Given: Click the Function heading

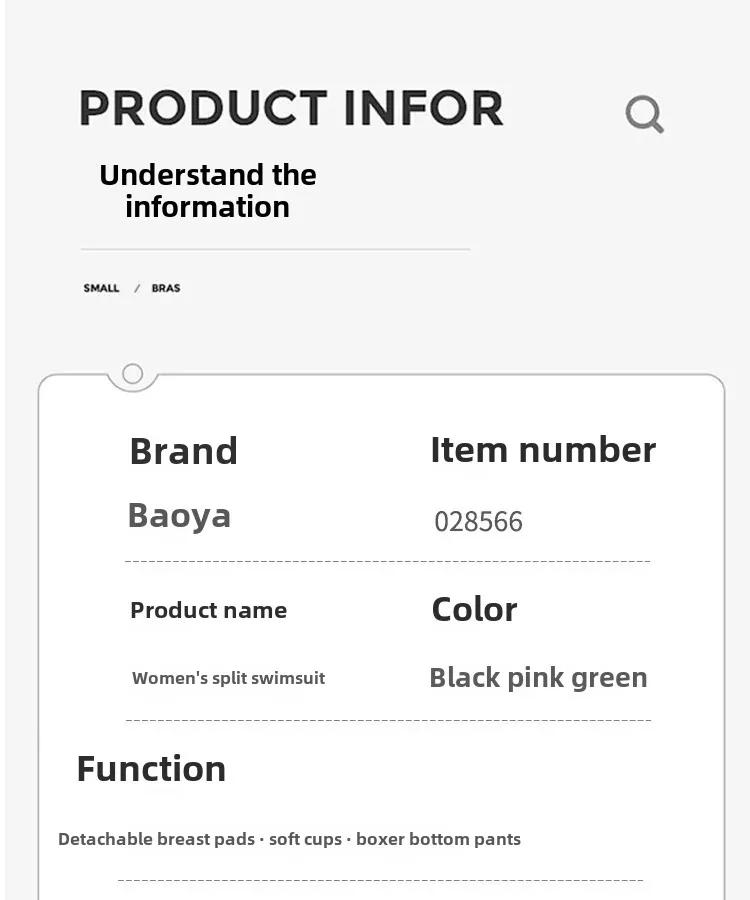Looking at the screenshot, I should pyautogui.click(x=151, y=769).
